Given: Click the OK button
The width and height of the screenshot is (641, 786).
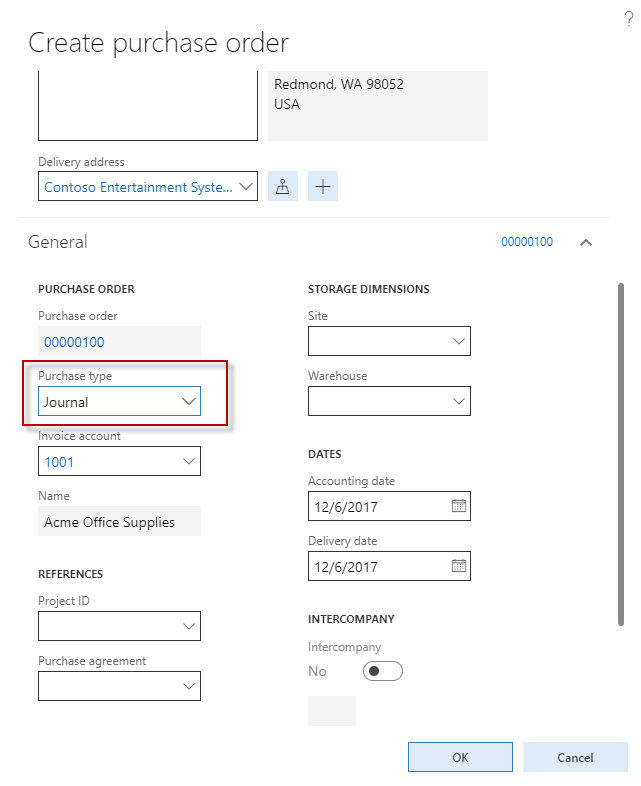Looking at the screenshot, I should tap(460, 757).
